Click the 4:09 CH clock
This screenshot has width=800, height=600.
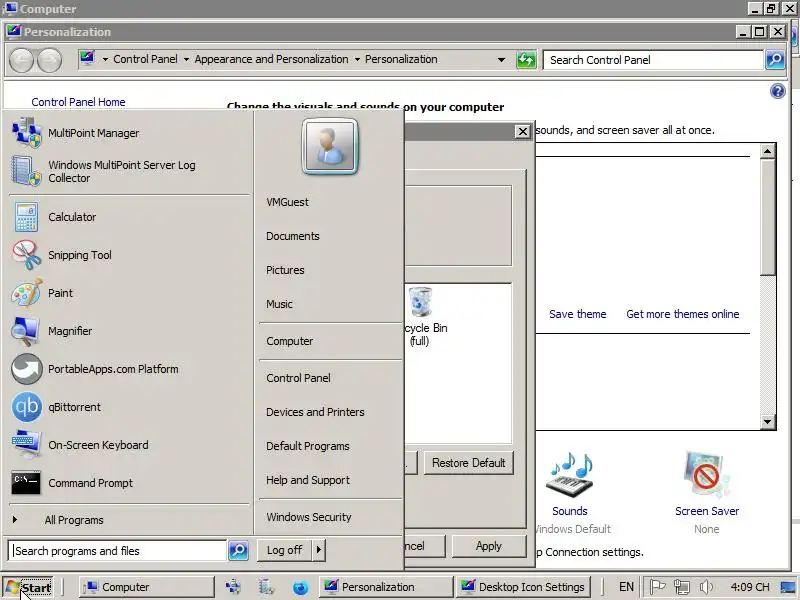pos(749,587)
